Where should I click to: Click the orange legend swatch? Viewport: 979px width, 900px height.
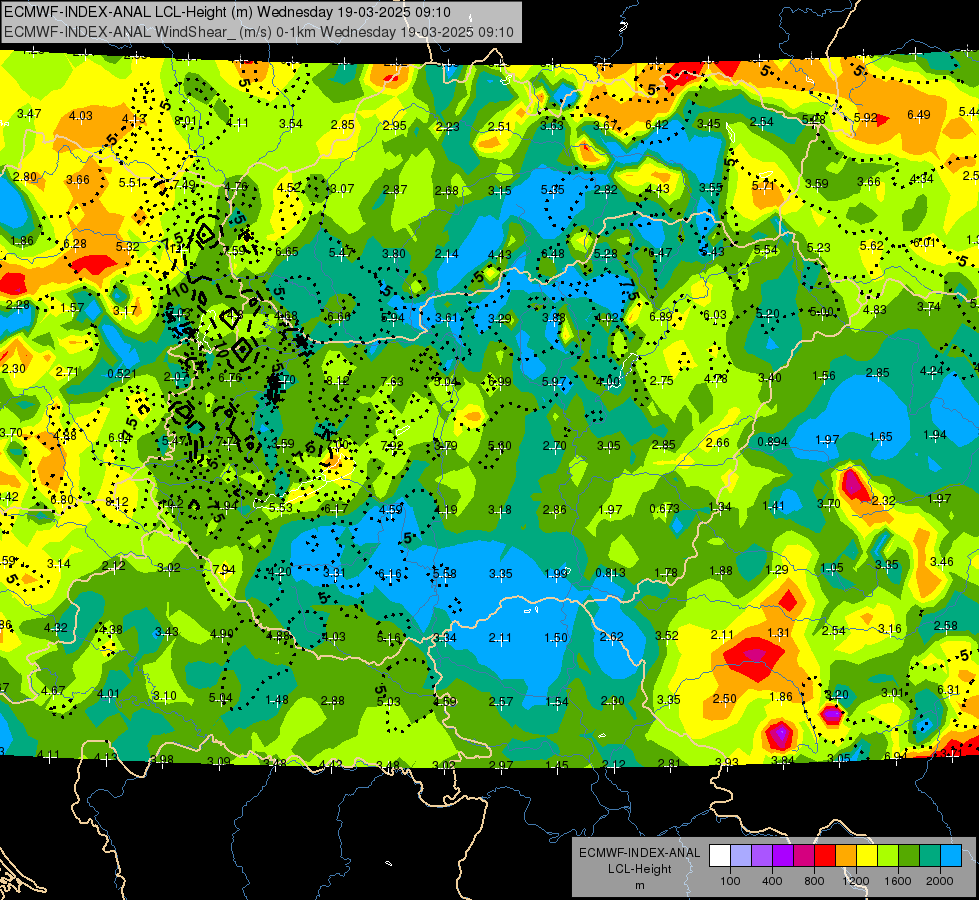[x=846, y=856]
